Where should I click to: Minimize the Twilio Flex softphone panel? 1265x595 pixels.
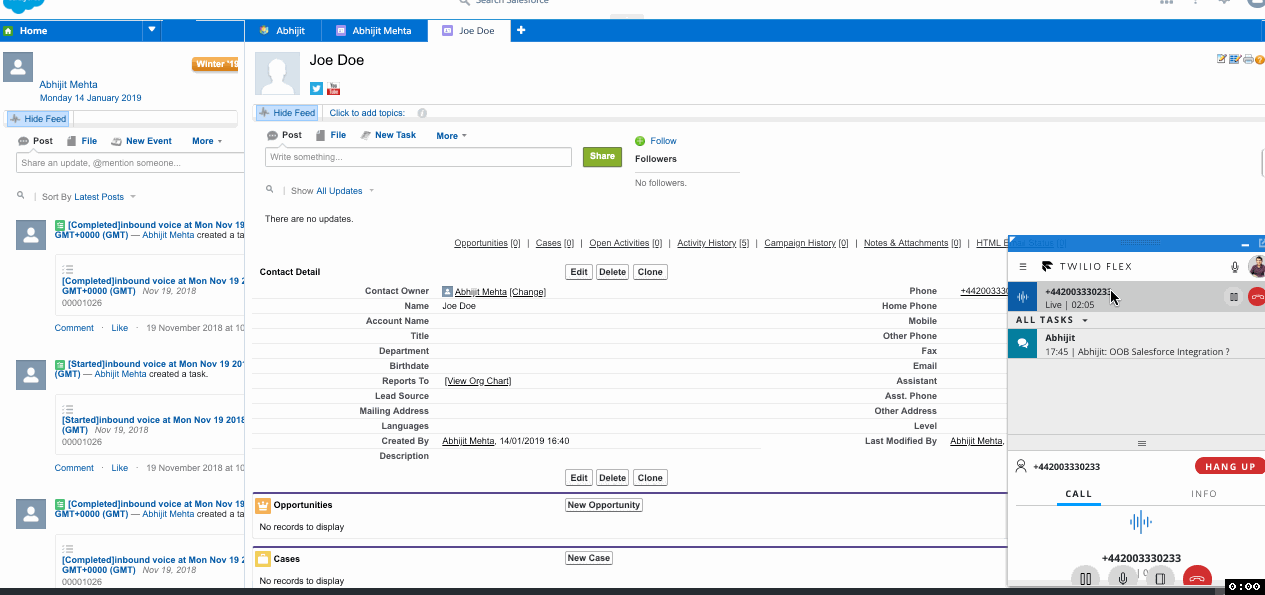pos(1245,244)
